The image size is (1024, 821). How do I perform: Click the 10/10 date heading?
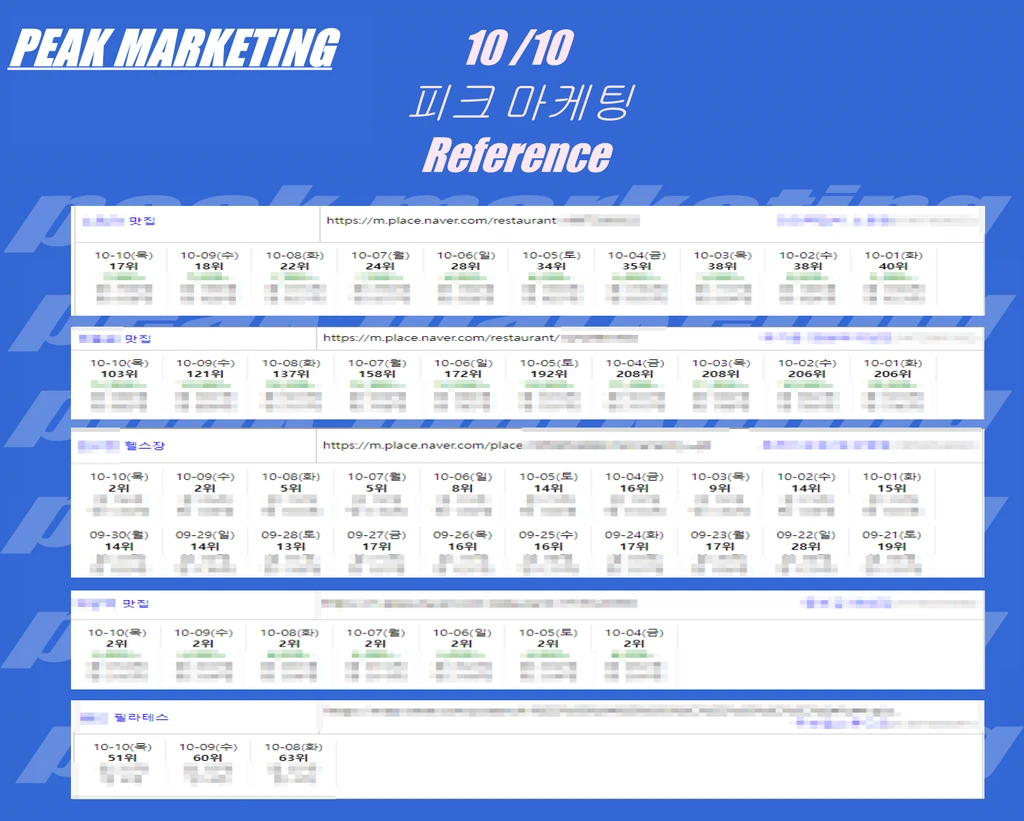point(518,49)
